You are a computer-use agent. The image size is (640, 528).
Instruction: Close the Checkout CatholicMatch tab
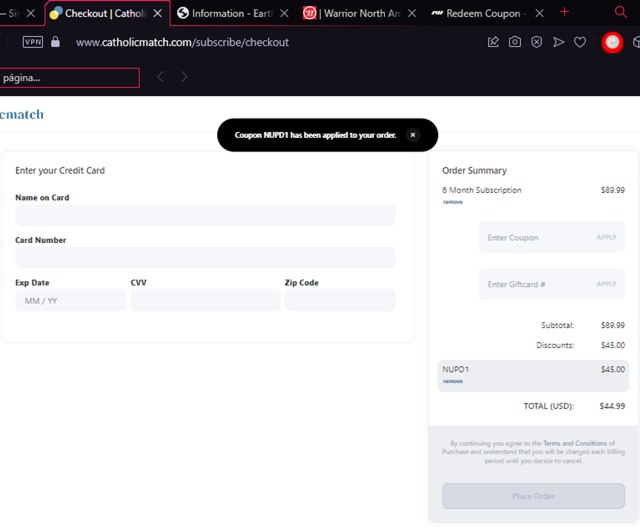(x=158, y=13)
